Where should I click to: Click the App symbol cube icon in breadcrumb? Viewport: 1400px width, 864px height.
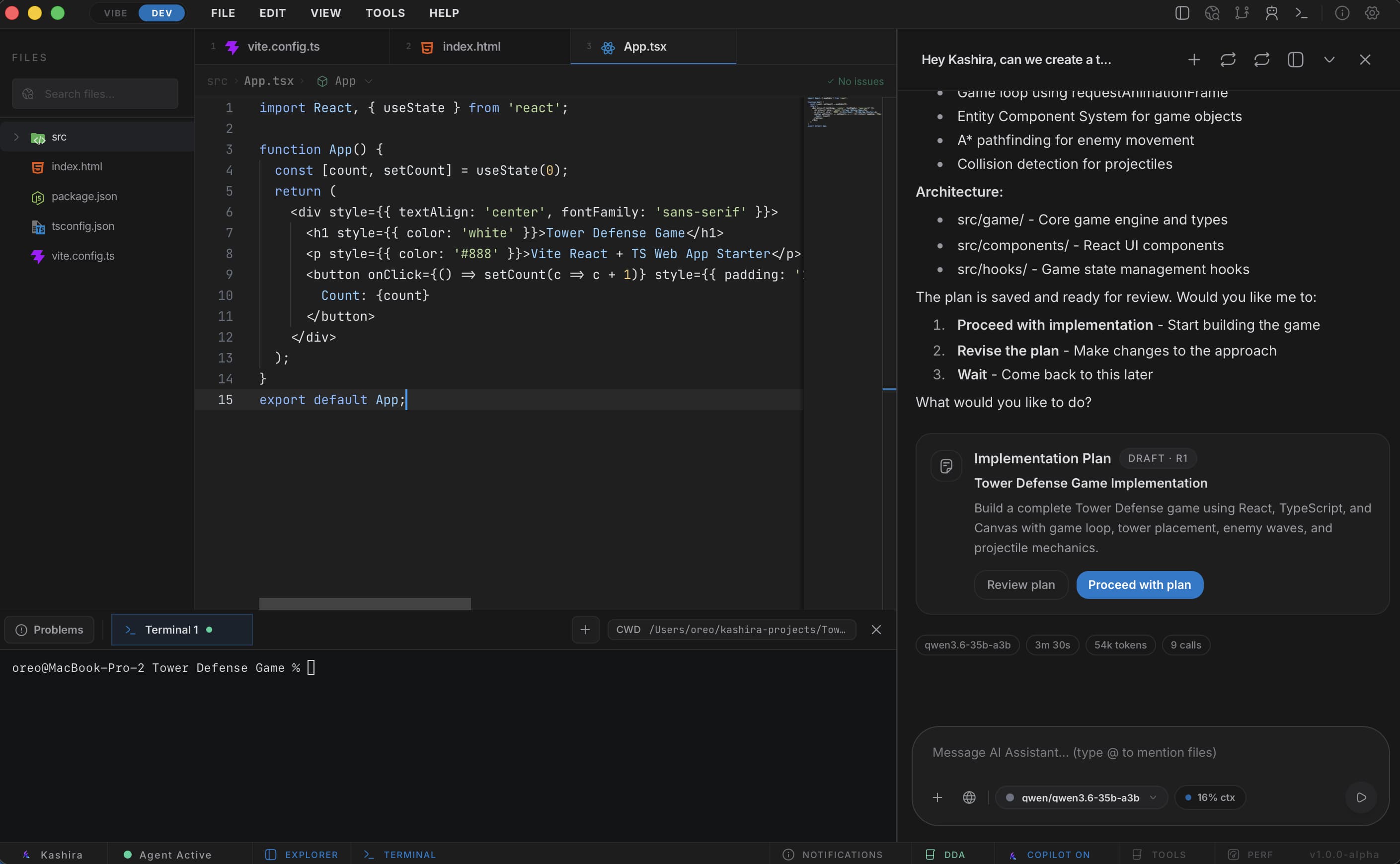(322, 81)
